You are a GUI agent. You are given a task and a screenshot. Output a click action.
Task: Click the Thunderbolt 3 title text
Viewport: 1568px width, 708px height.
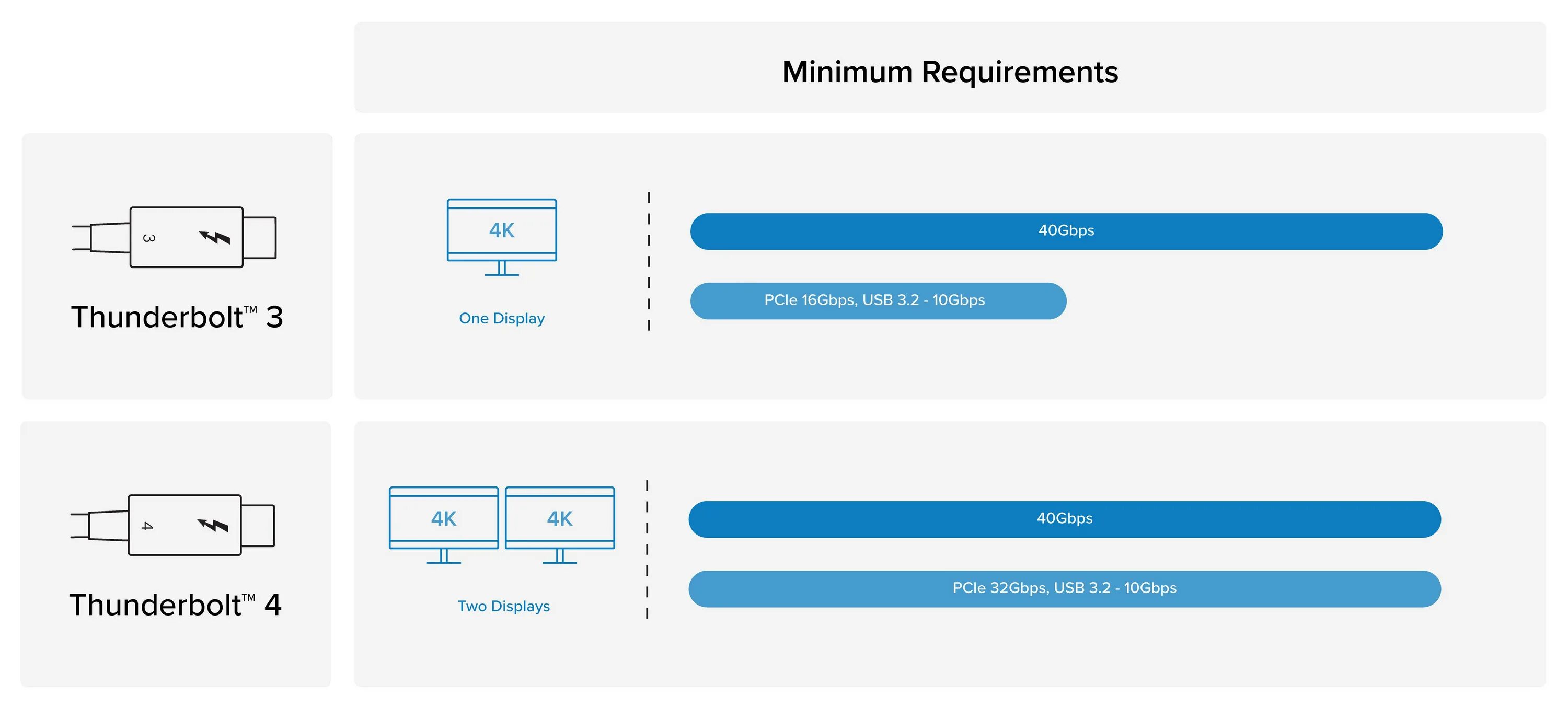click(177, 317)
